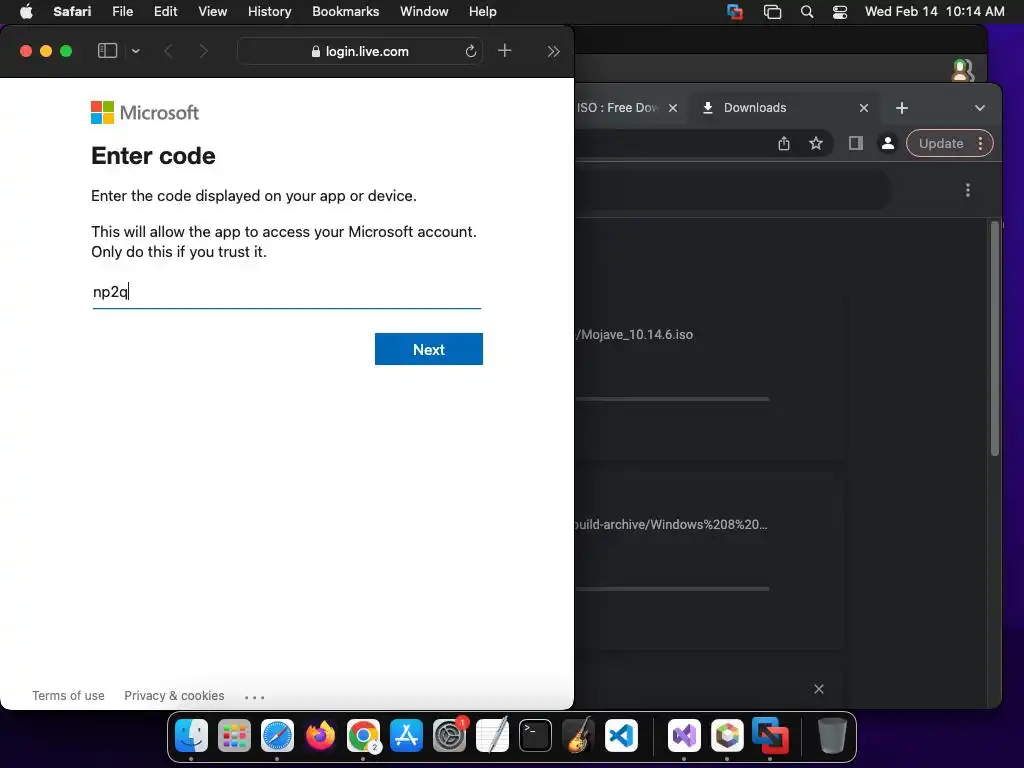This screenshot has height=768, width=1024.
Task: Open Visual Studio from the Dock
Action: [684, 736]
